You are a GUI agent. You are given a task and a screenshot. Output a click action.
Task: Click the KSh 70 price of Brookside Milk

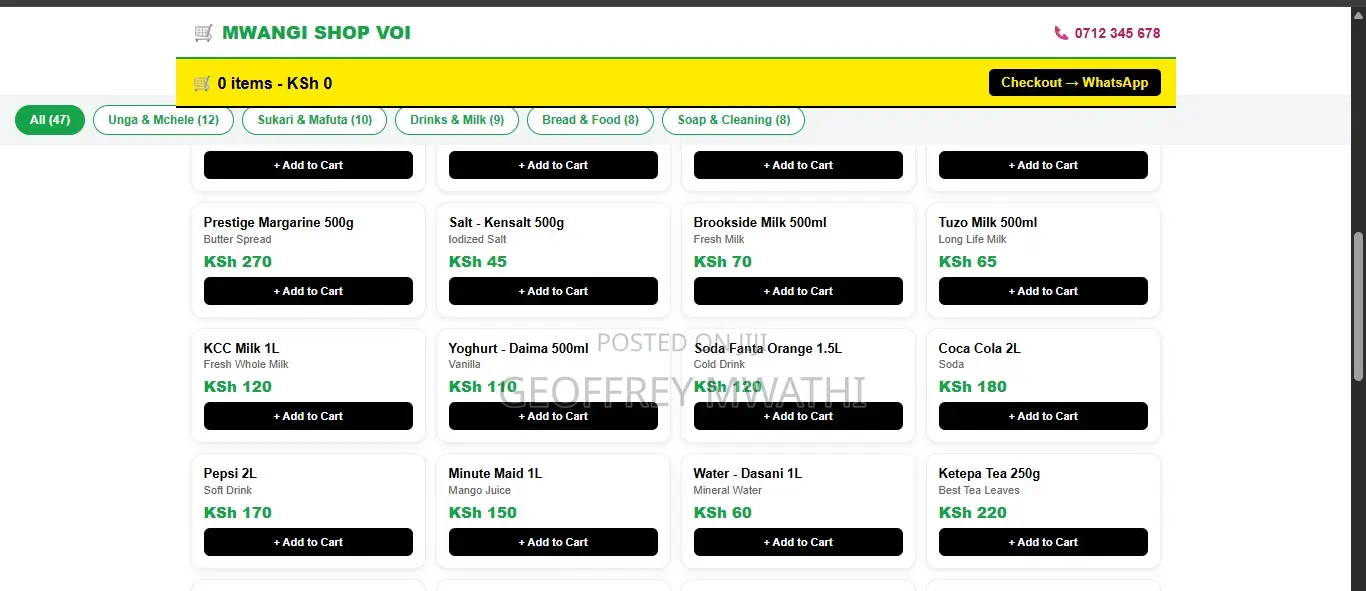coord(723,262)
